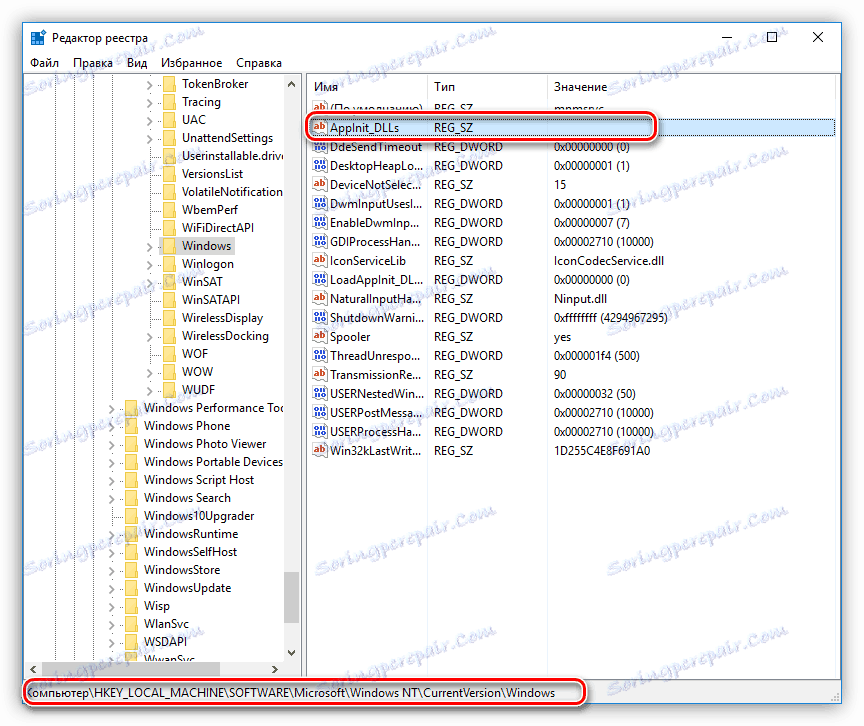Click the Тип column header
864x726 pixels.
(x=487, y=86)
